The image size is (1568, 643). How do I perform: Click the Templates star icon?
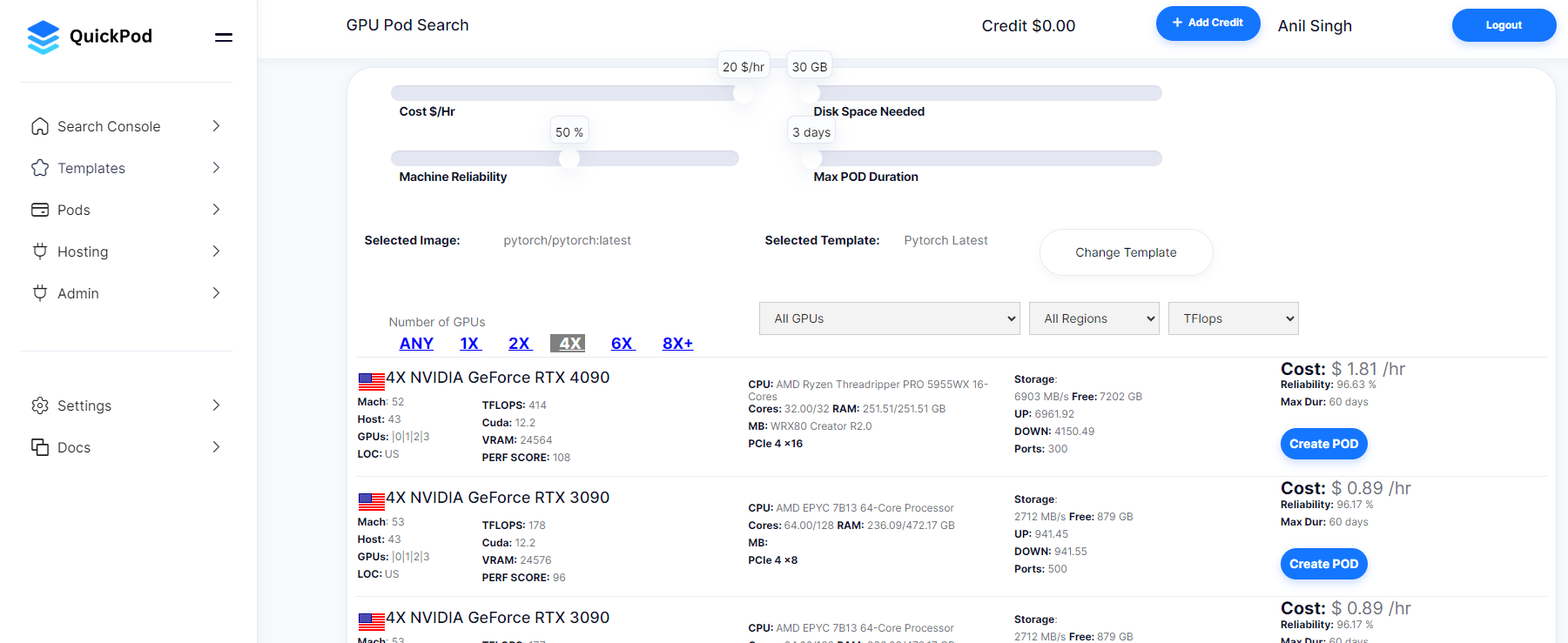tap(40, 168)
